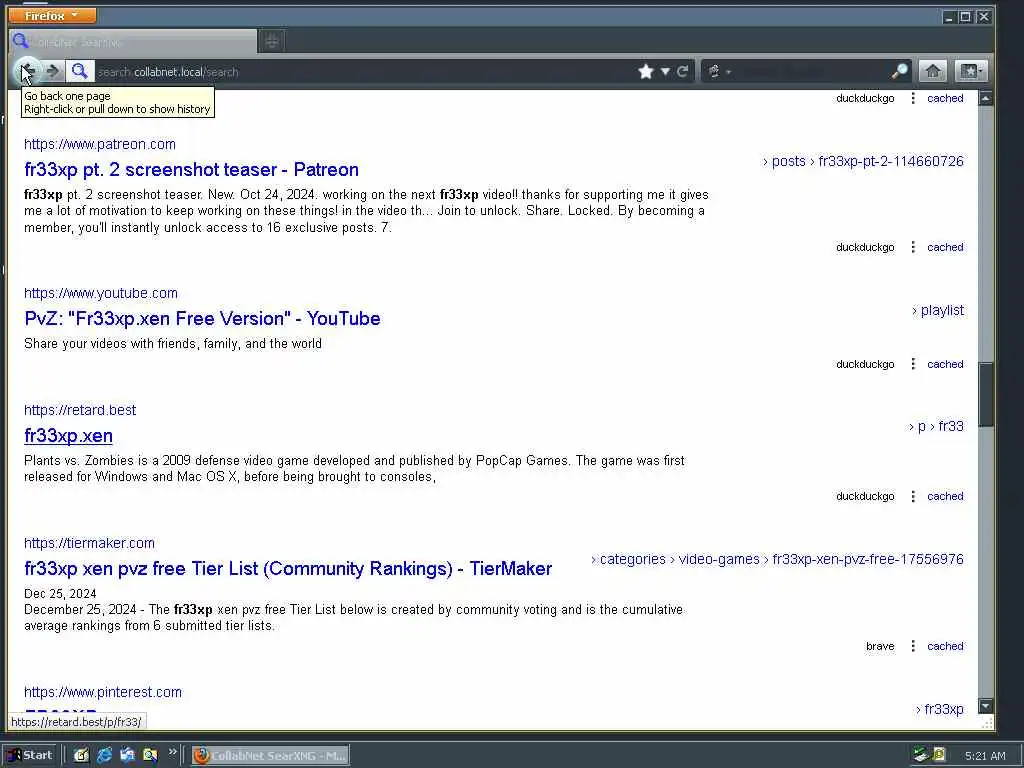Click the posts › fr33xp-pt-2-114660726 breadcrumb
Viewport: 1024px width, 768px height.
tap(863, 161)
